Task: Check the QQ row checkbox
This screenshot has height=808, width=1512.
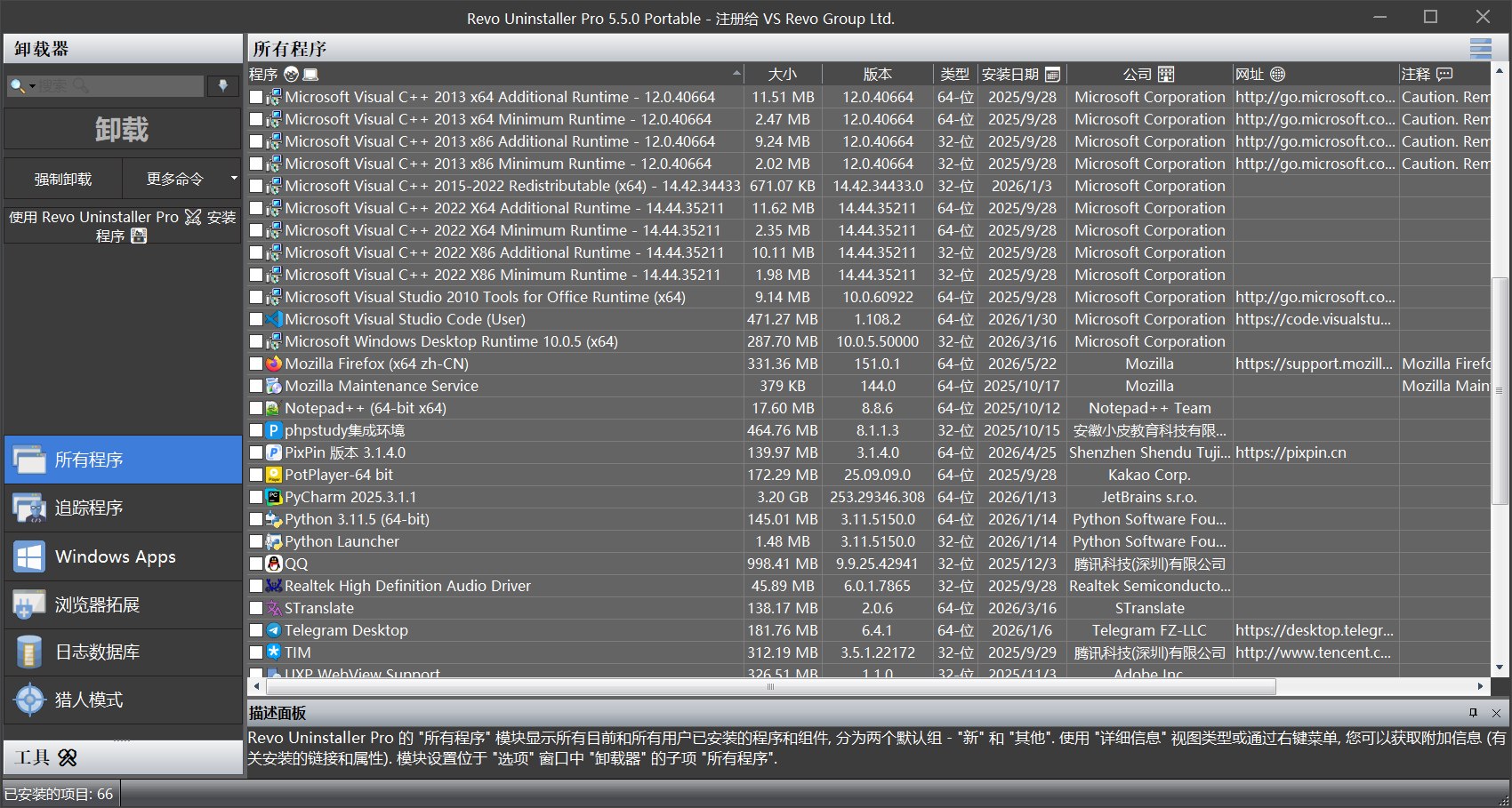Action: click(256, 564)
